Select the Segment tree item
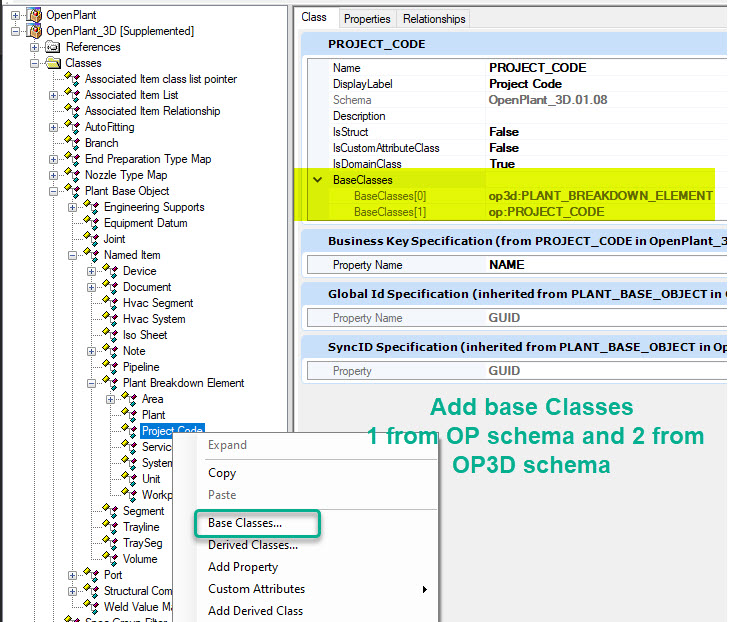729x622 pixels. pos(143,511)
